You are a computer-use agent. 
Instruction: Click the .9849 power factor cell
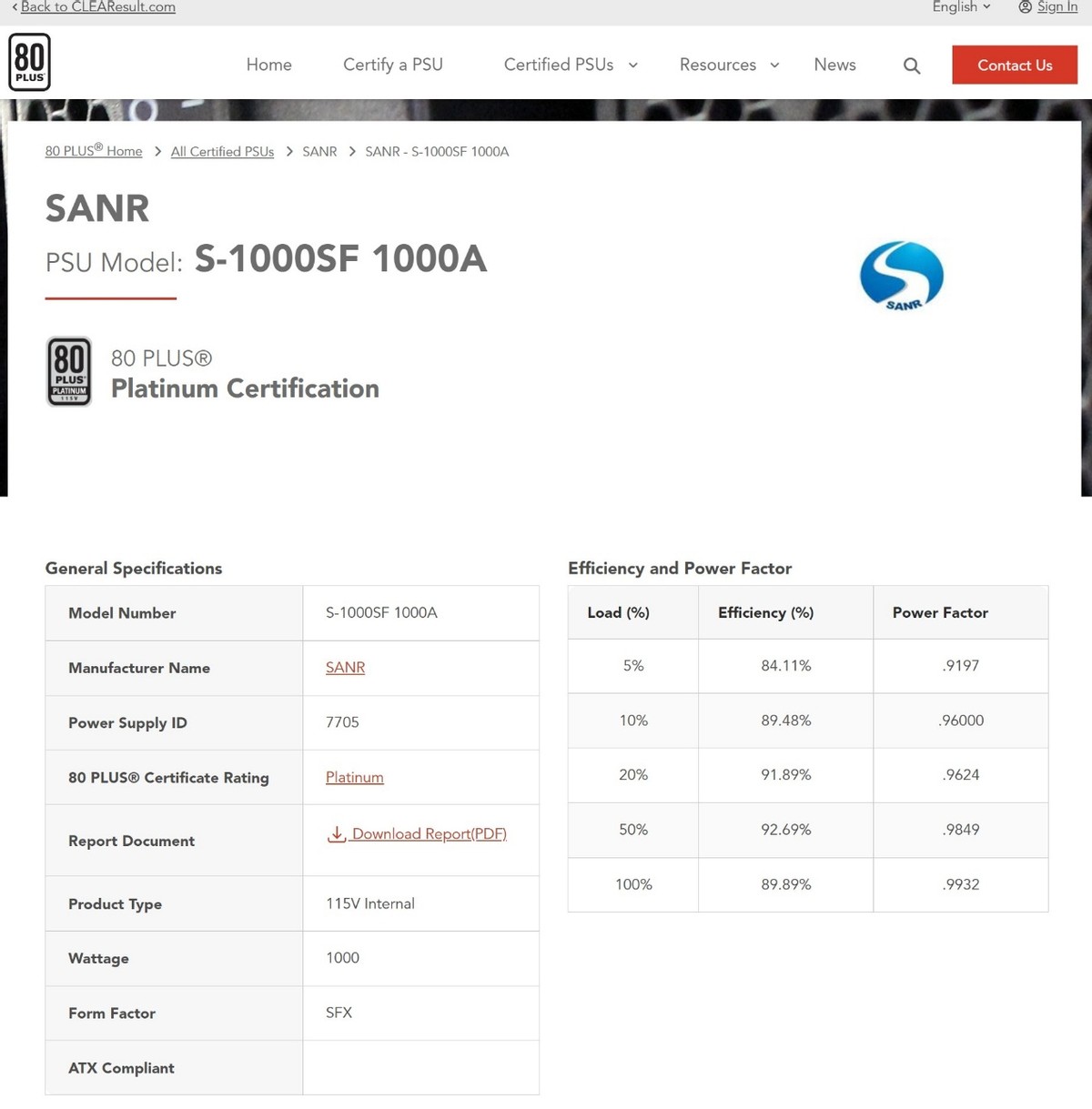(961, 829)
